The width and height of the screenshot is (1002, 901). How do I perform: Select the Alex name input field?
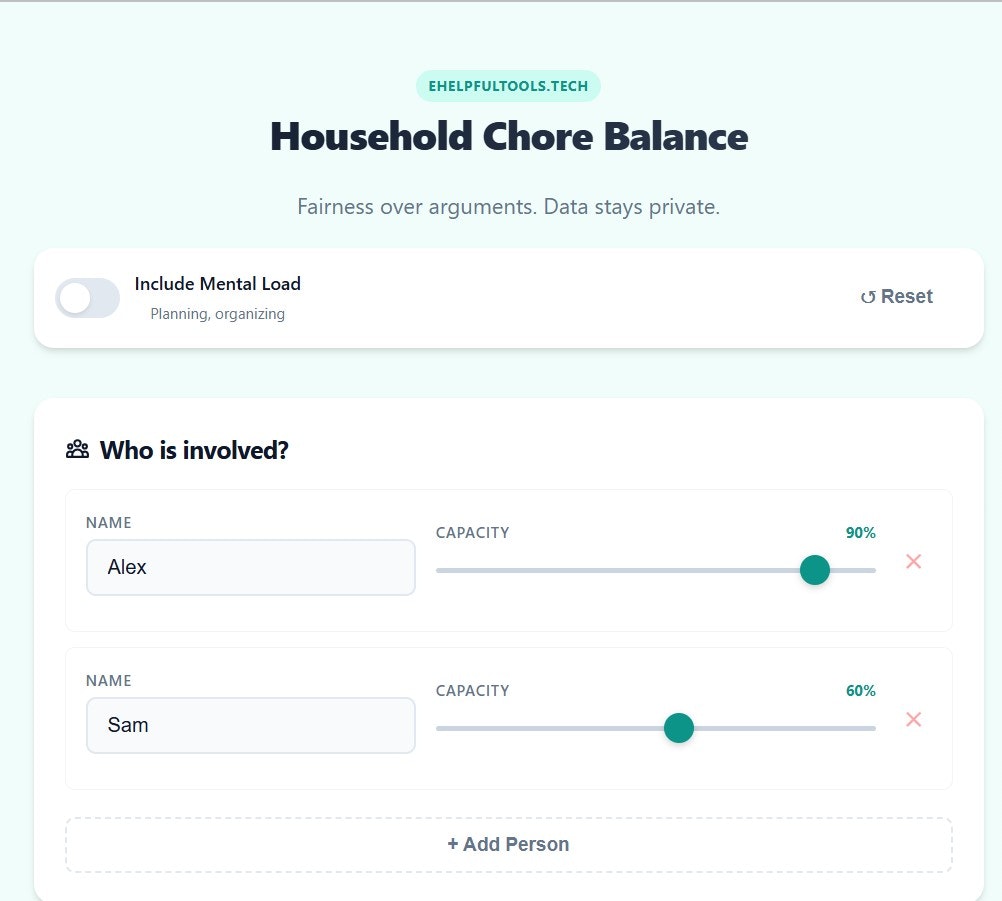pyautogui.click(x=250, y=567)
